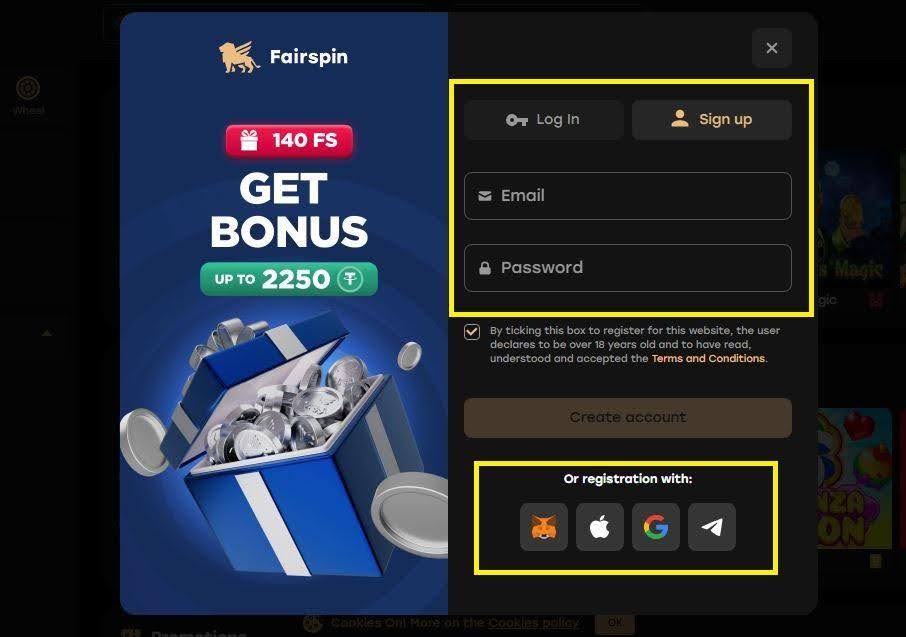Open the Terms and Conditions link
906x637 pixels.
(708, 358)
